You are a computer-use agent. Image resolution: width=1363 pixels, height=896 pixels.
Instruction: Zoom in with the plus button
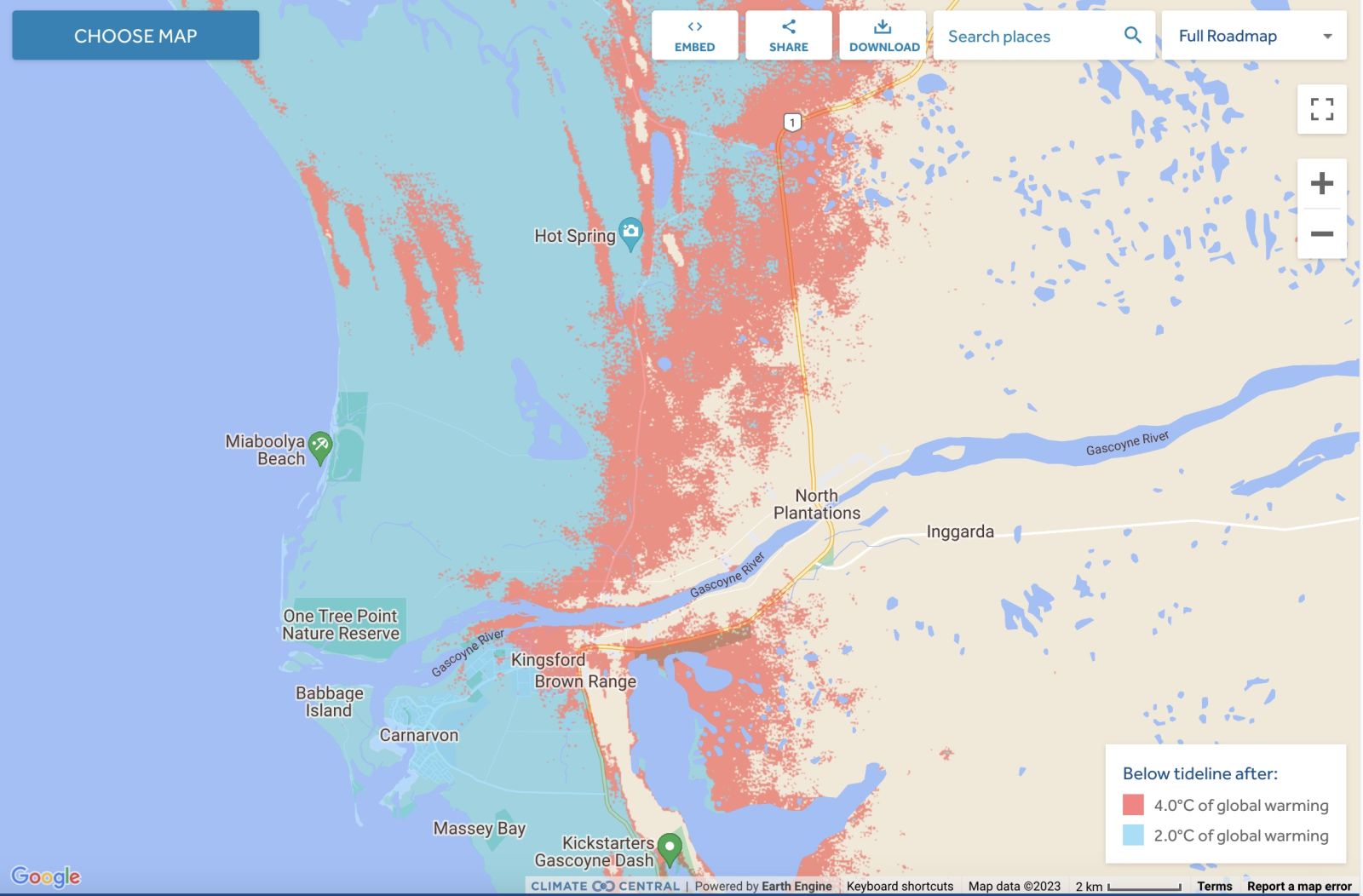pos(1321,183)
